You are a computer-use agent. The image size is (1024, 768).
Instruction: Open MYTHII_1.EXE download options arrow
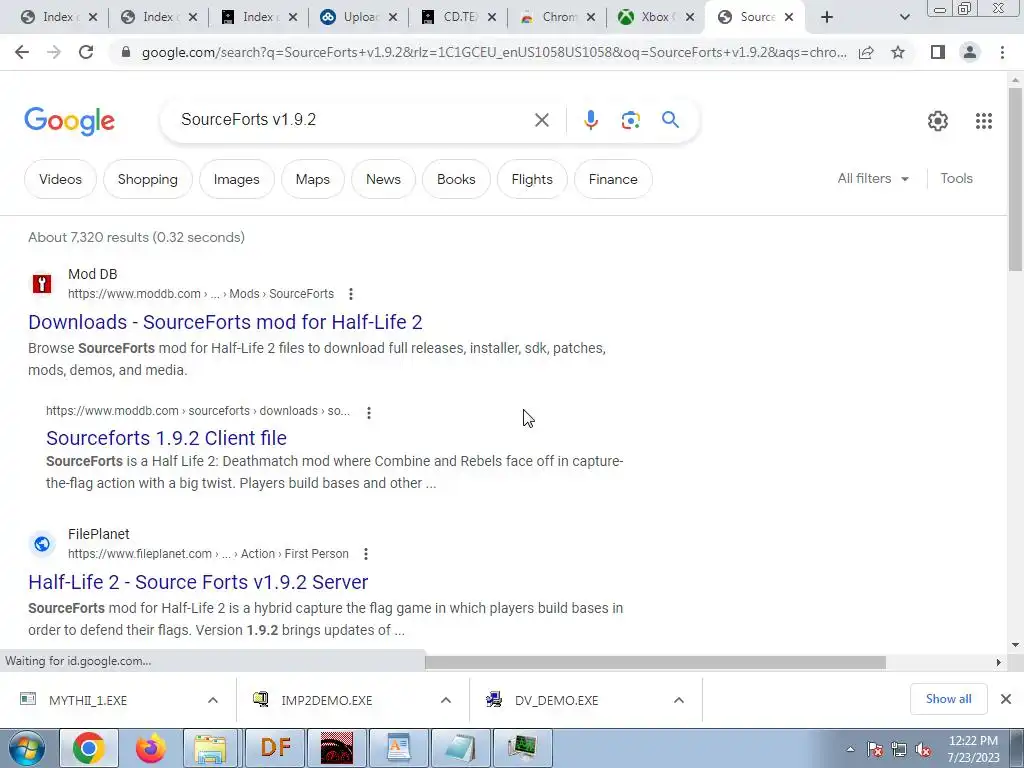(213, 700)
